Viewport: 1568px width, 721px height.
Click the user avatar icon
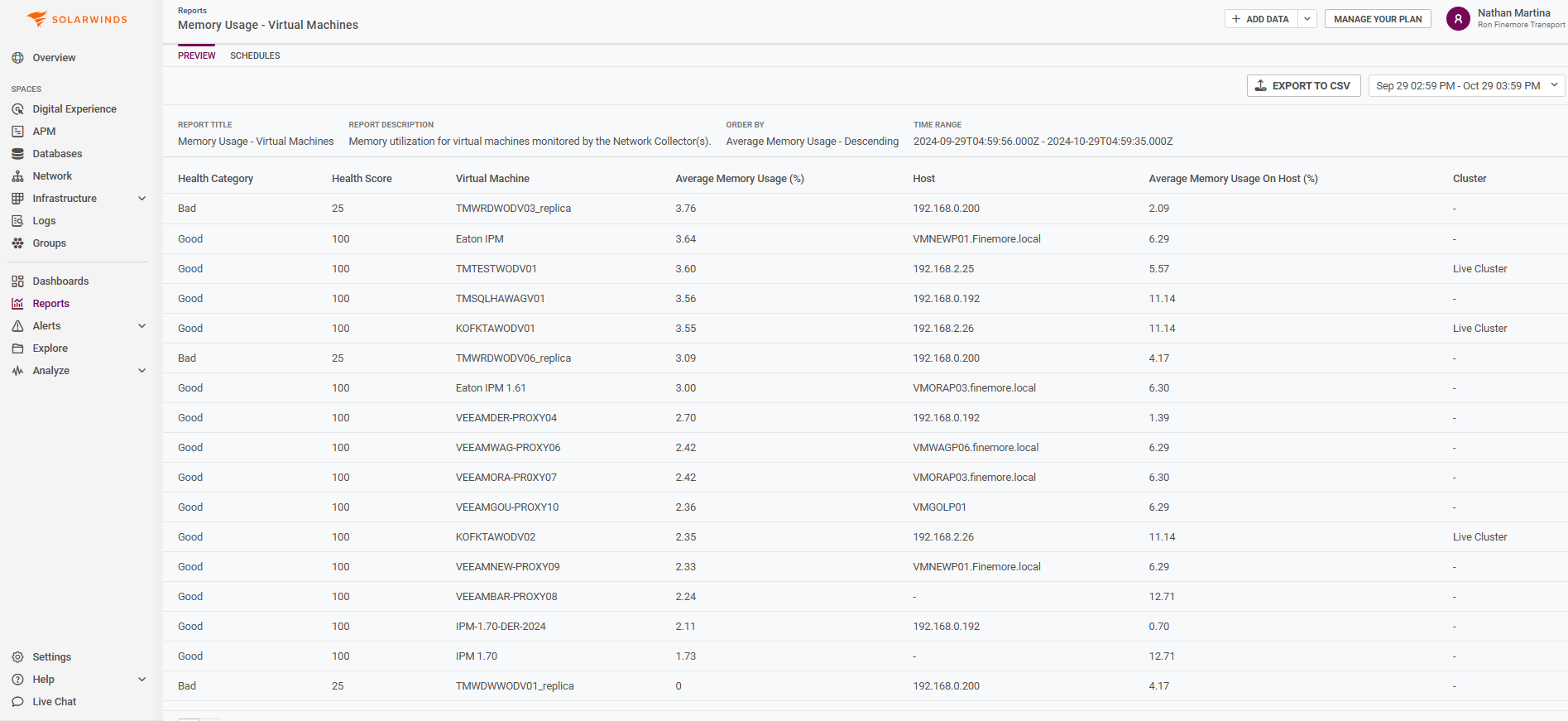point(1458,18)
